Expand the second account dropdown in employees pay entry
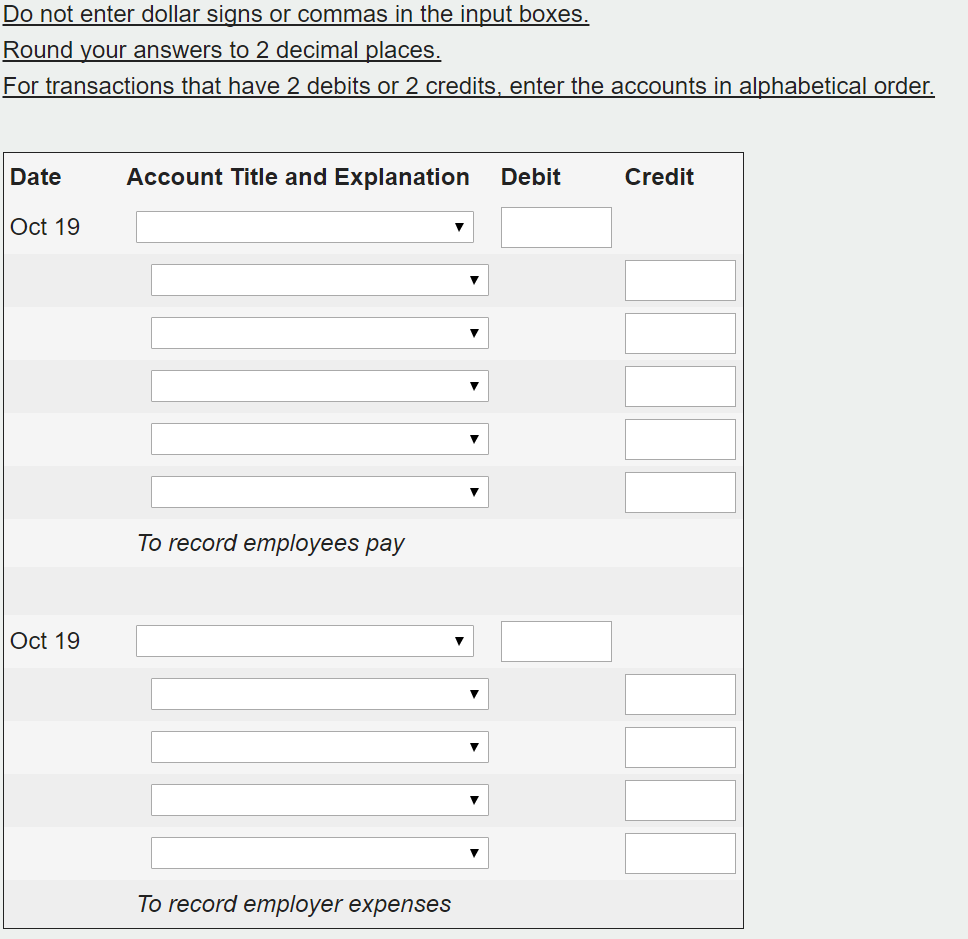Screen dimensions: 968x939 [319, 280]
